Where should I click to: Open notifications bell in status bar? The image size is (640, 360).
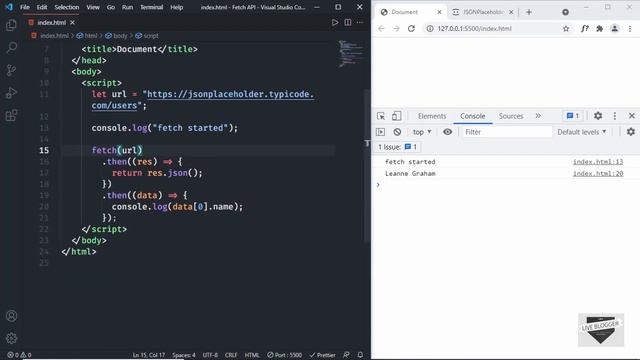pyautogui.click(x=360, y=355)
